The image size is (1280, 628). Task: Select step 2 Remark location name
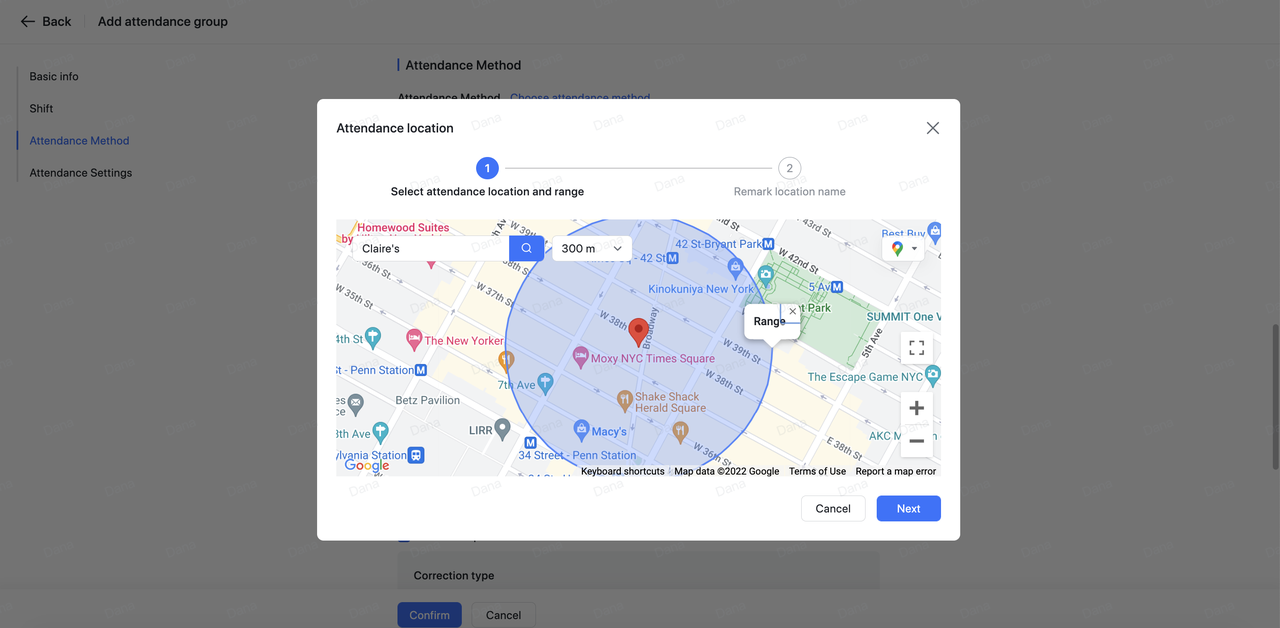coord(789,169)
